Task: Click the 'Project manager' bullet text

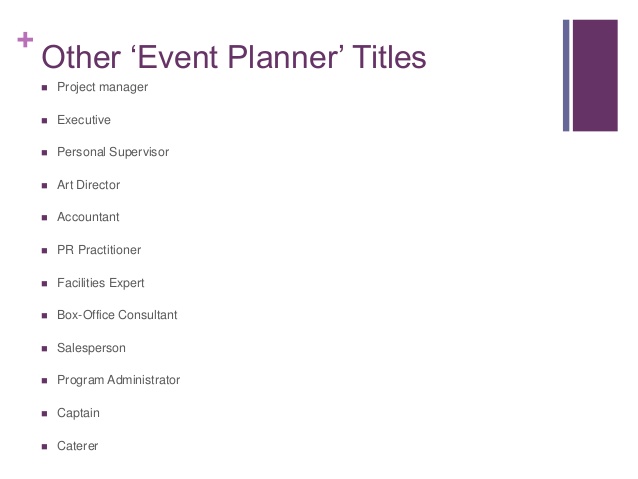Action: [103, 87]
